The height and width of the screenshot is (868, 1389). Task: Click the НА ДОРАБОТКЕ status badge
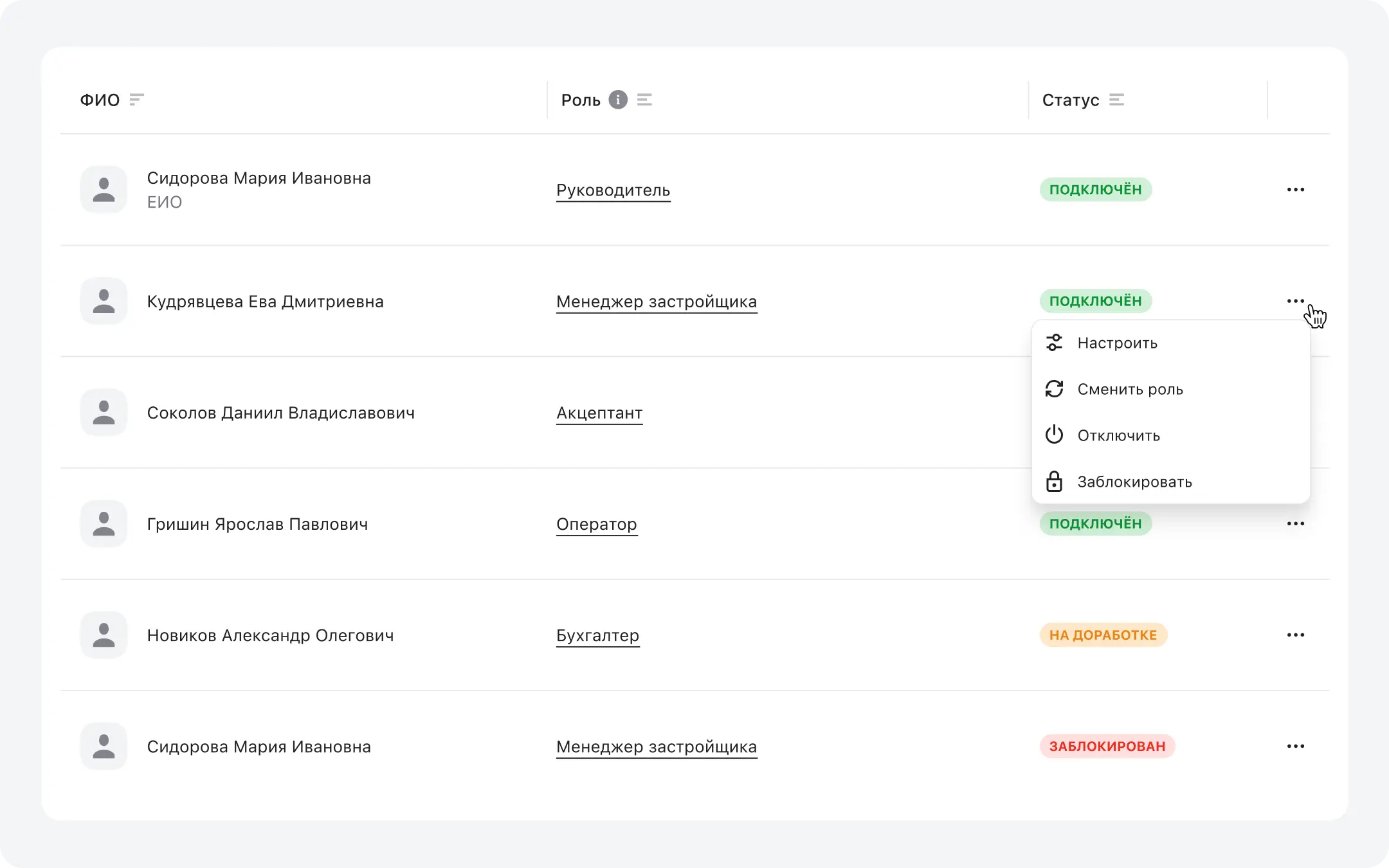click(x=1103, y=635)
